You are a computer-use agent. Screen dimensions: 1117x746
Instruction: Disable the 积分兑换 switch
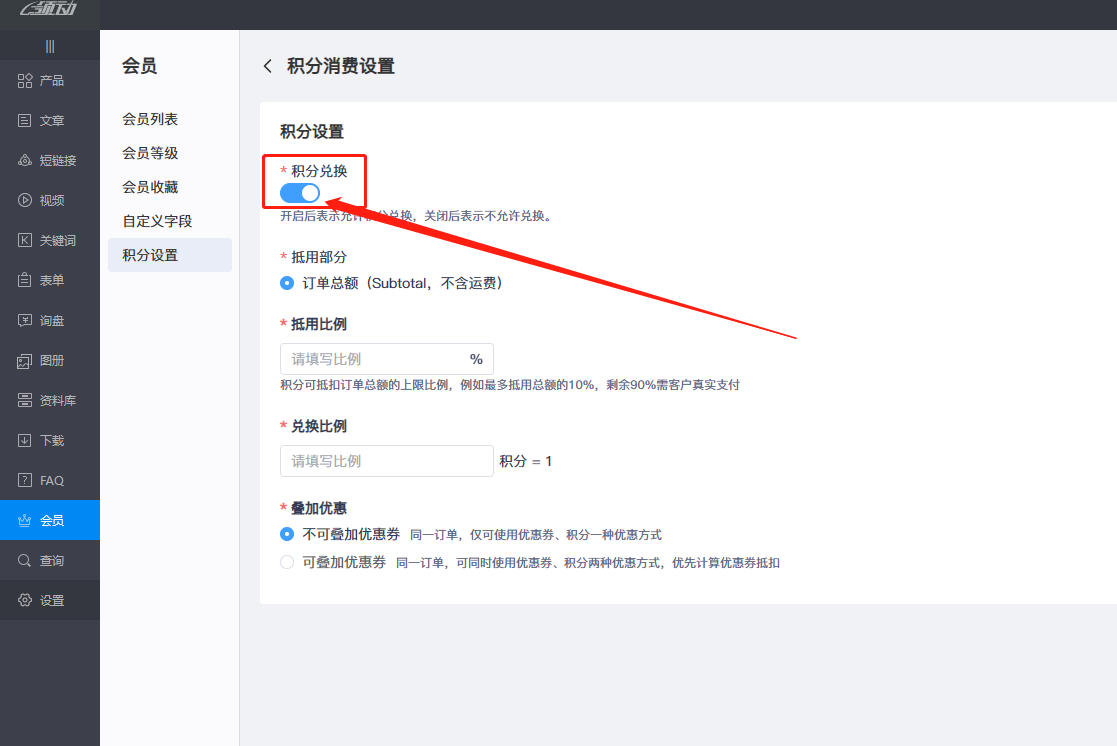click(298, 192)
